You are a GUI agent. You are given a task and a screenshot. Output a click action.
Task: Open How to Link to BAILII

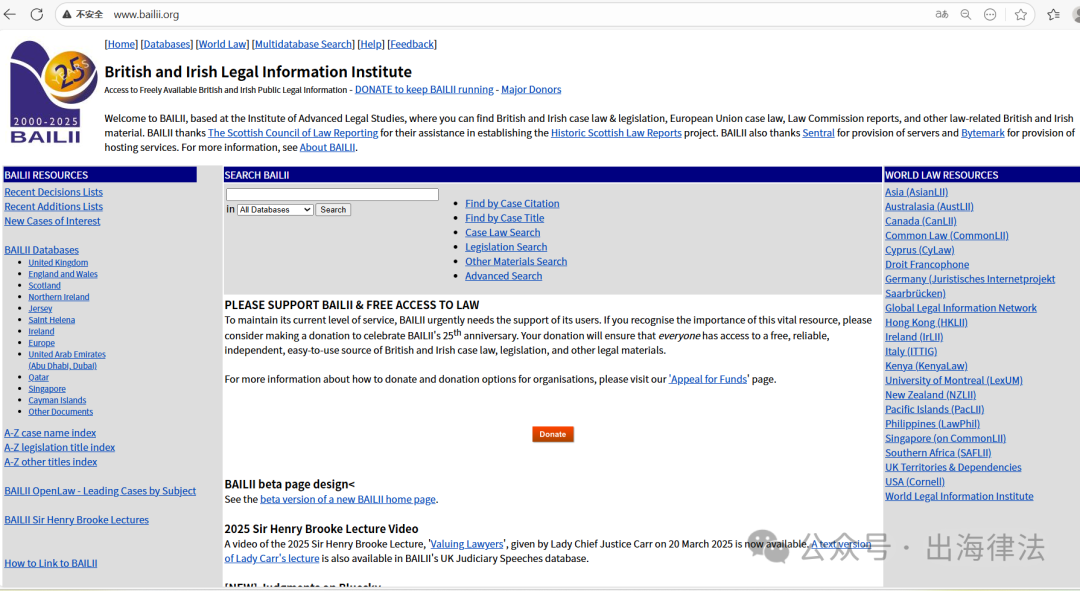(51, 563)
